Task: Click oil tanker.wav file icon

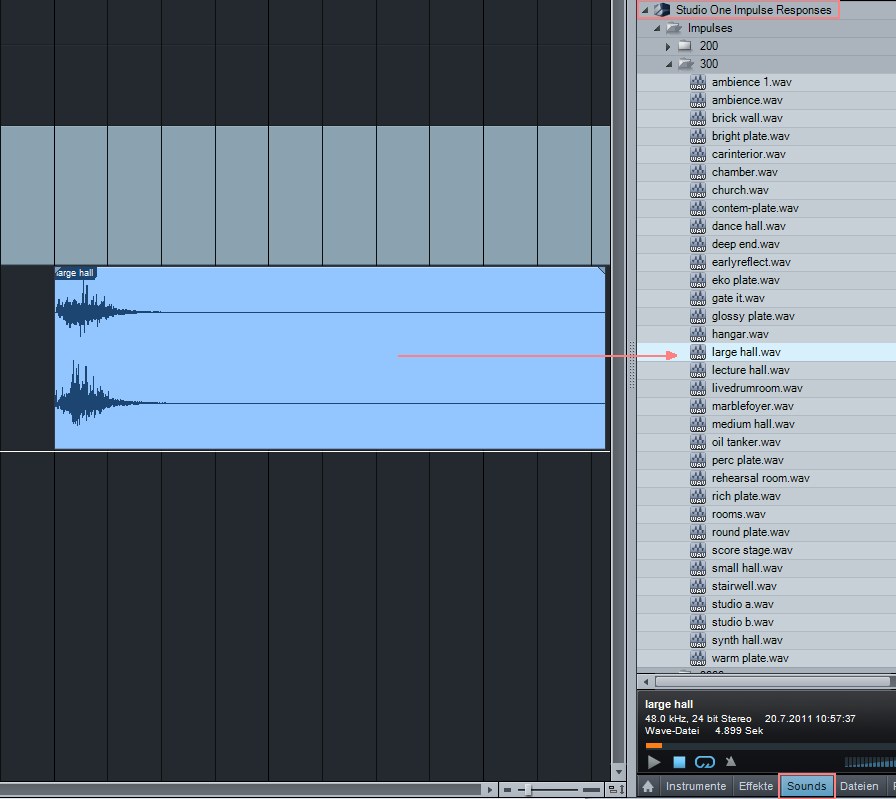Action: tap(698, 442)
